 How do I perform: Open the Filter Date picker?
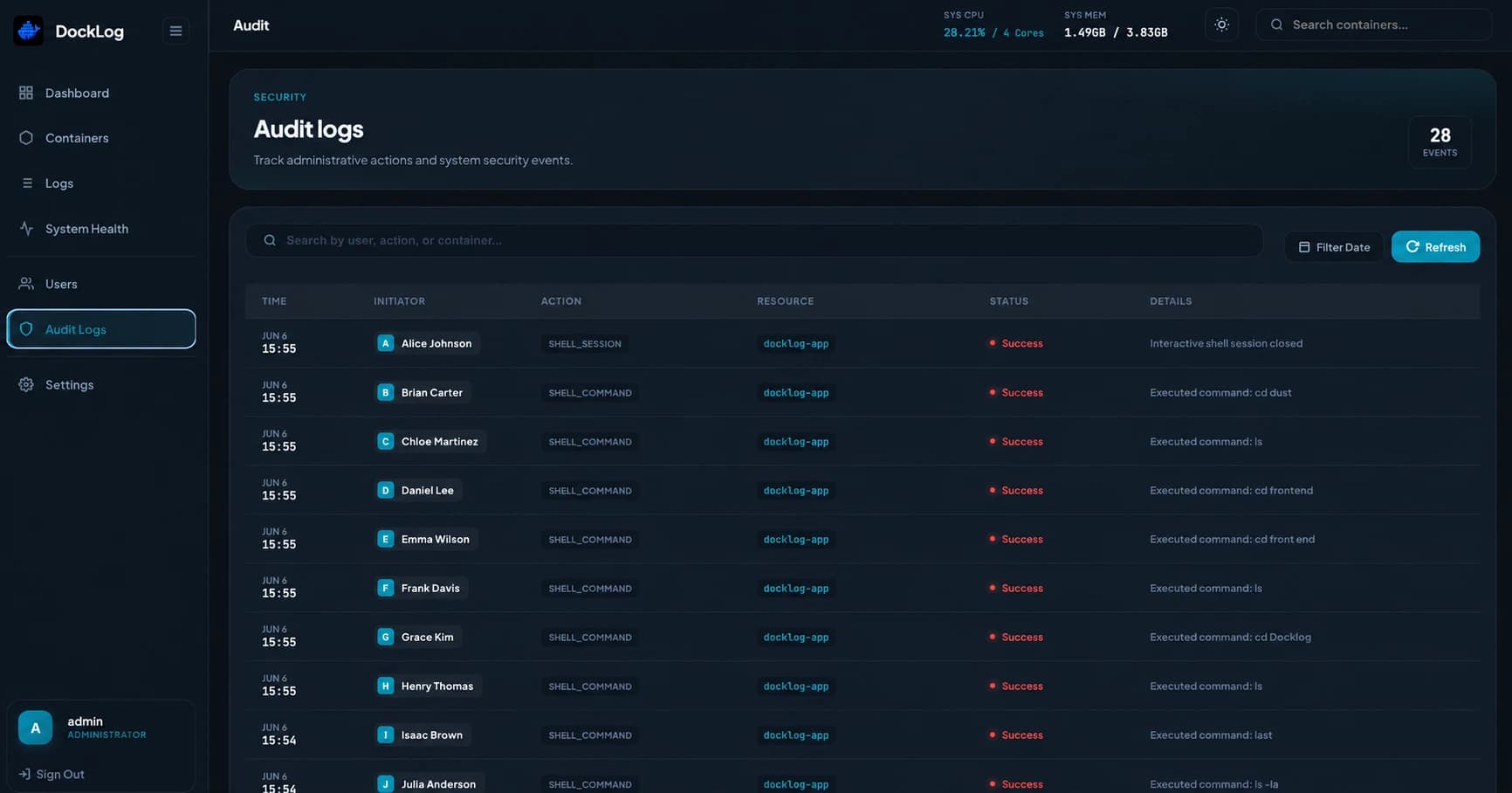1334,247
